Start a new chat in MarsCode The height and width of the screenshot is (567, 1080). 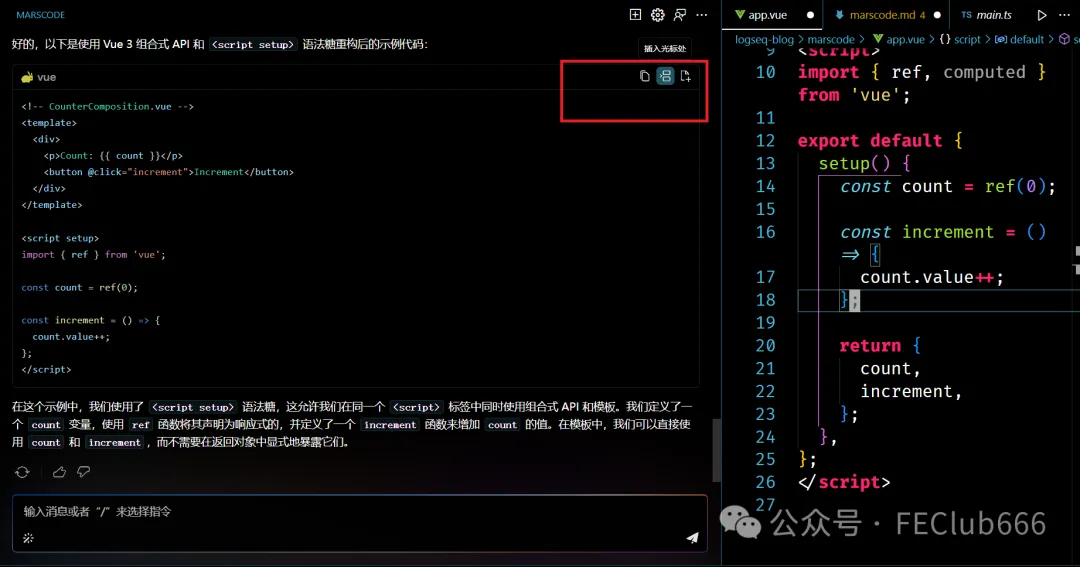(635, 14)
